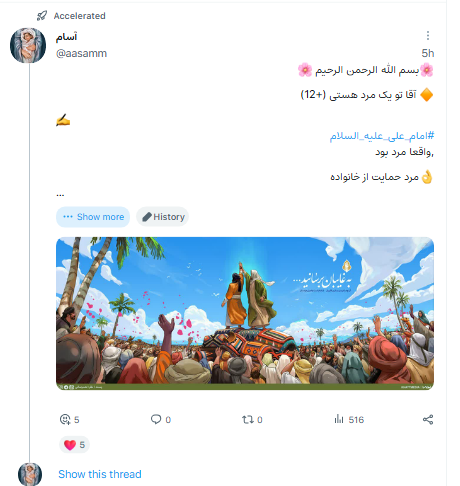This screenshot has width=460, height=486.
Task: Open the attached illustration image
Action: (245, 313)
